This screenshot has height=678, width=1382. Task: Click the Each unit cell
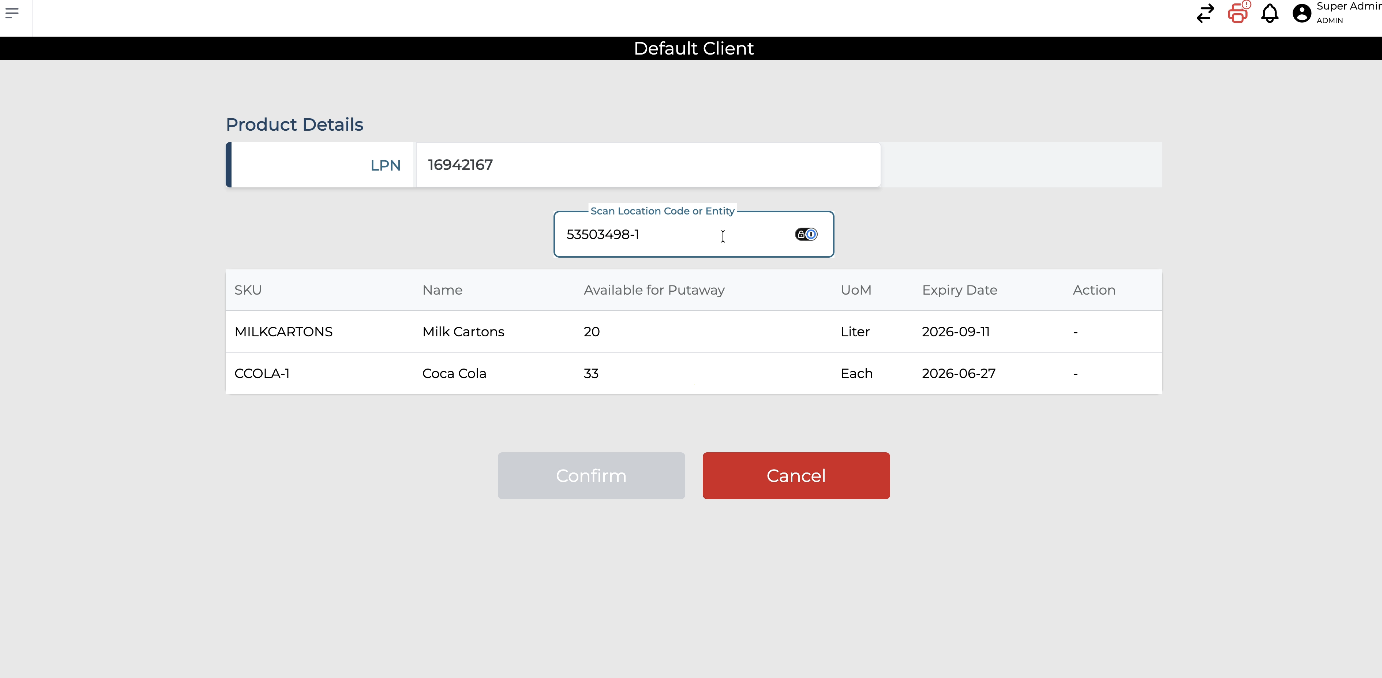pyautogui.click(x=857, y=374)
